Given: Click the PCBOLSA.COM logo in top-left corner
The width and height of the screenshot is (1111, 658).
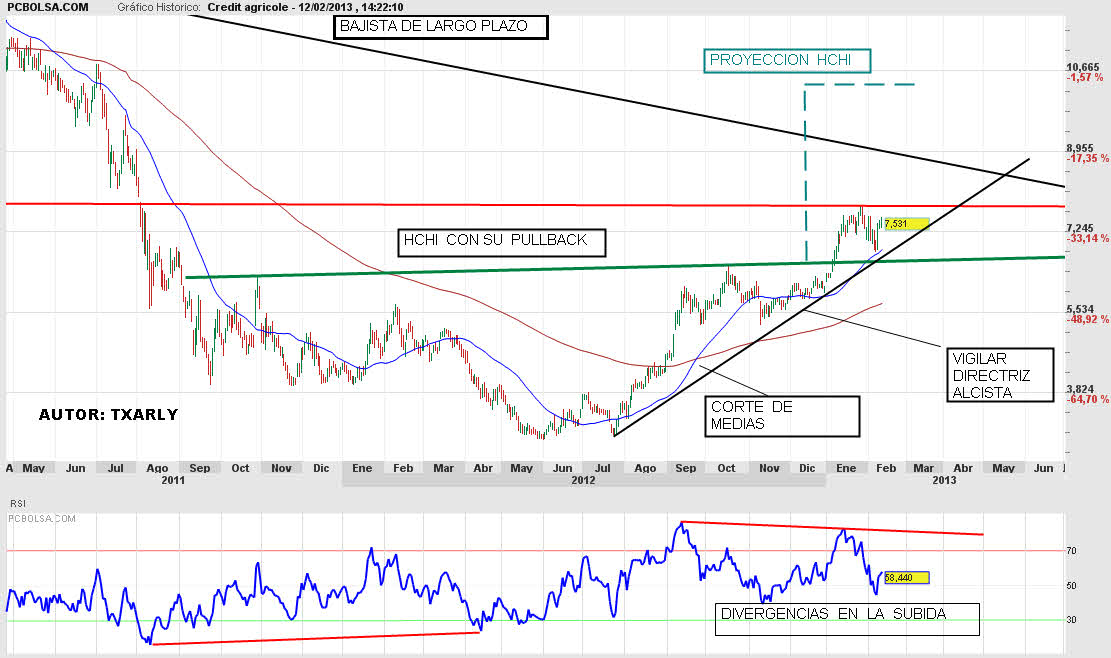Looking at the screenshot, I should coord(46,8).
